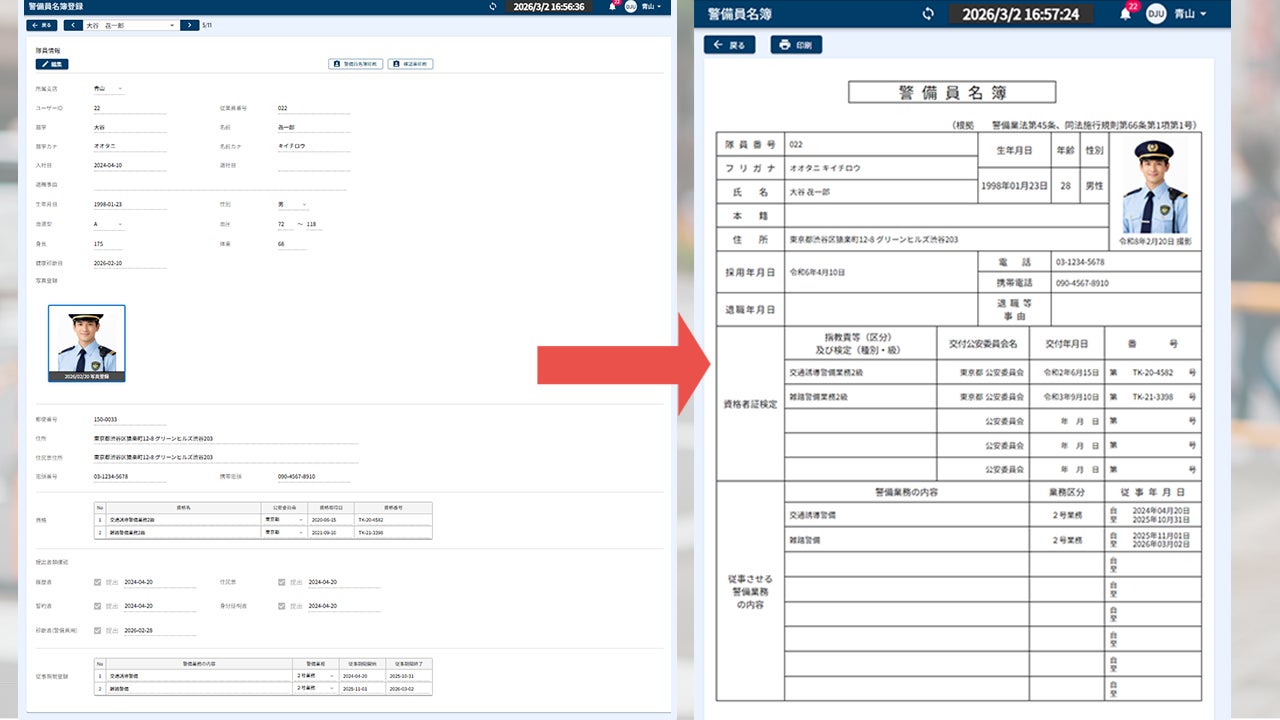Open 青山 user menu in registration window

[x=651, y=6]
